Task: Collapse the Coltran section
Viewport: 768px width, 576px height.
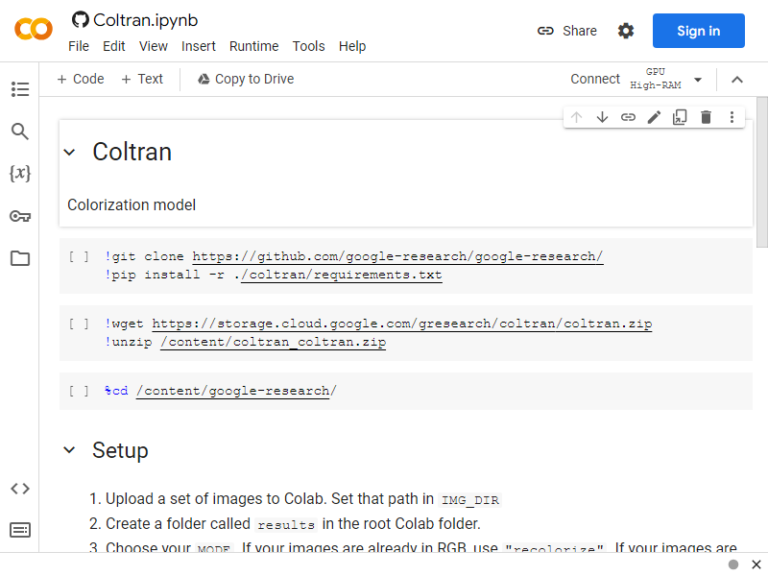Action: coord(70,152)
